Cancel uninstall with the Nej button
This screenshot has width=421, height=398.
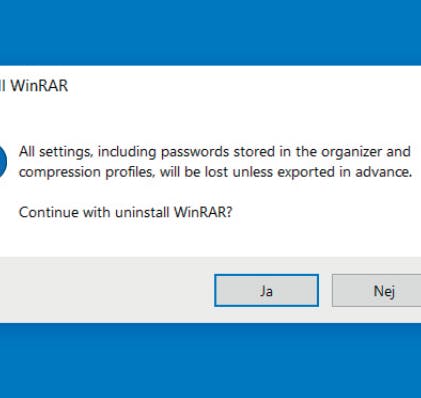coord(377,290)
